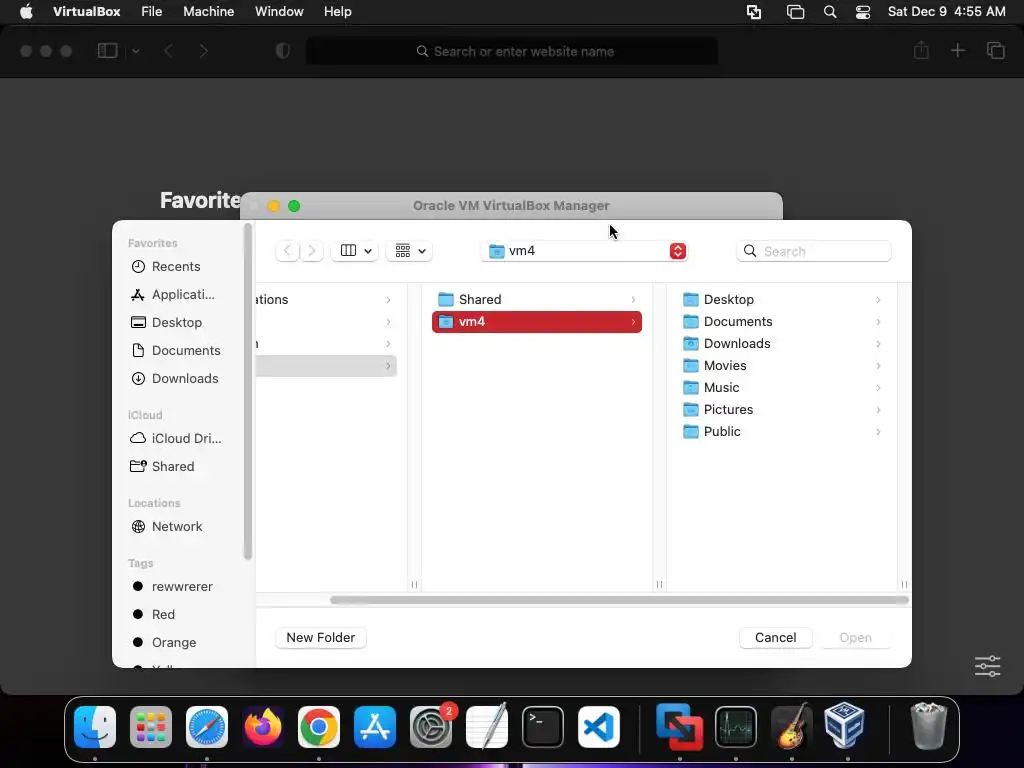Launch Google Chrome from the Dock
The image size is (1024, 768).
[319, 727]
